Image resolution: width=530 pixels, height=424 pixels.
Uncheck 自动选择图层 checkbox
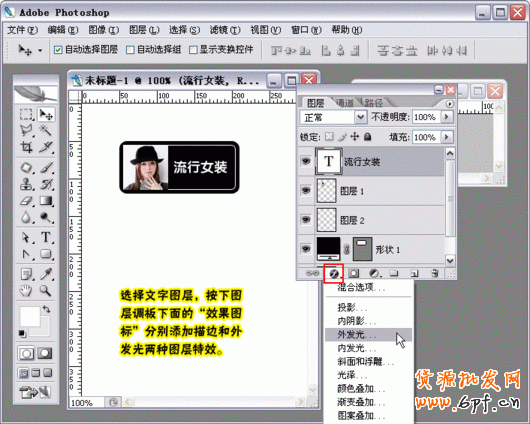[58, 50]
